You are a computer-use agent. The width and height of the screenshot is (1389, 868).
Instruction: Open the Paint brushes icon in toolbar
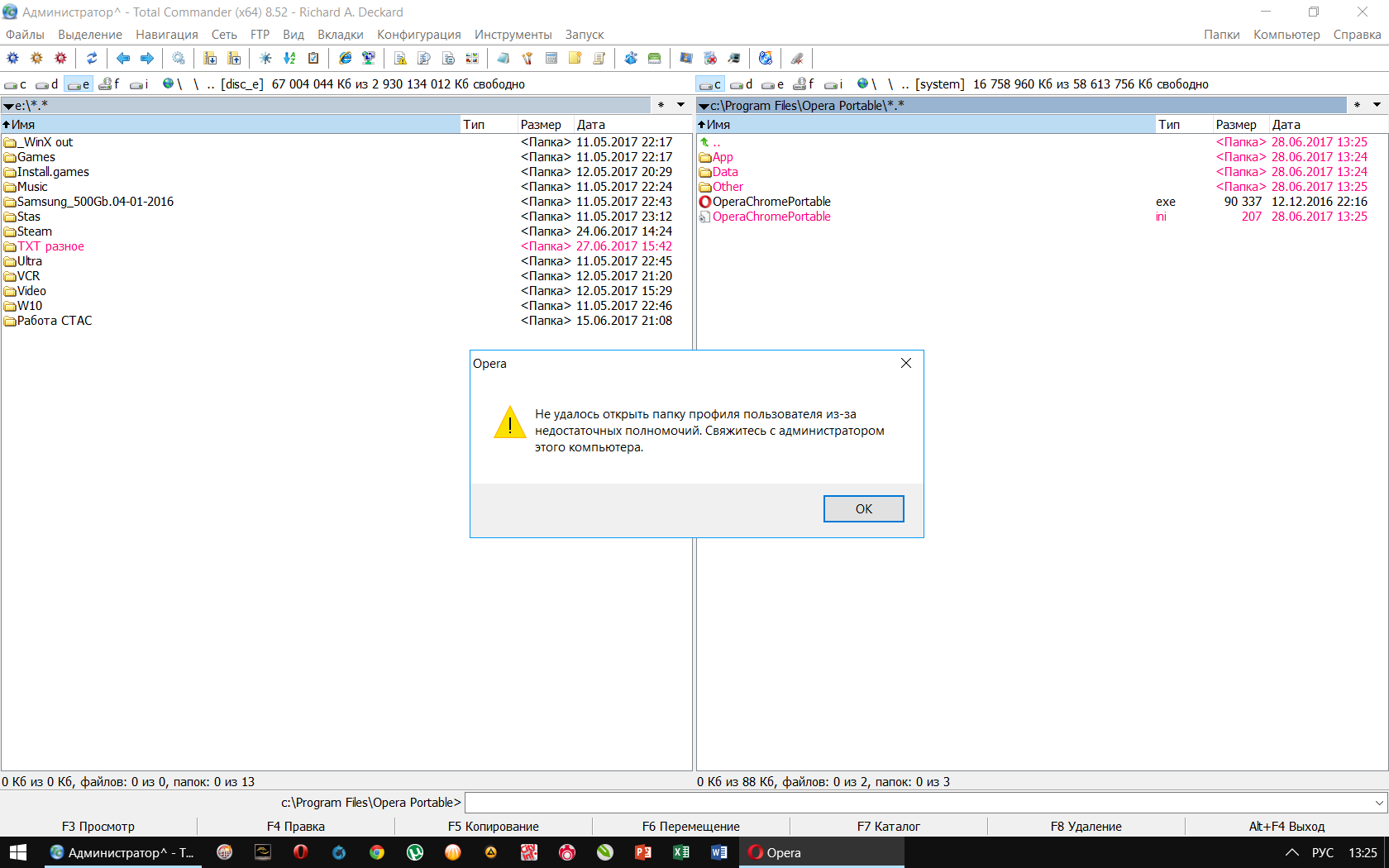click(527, 58)
